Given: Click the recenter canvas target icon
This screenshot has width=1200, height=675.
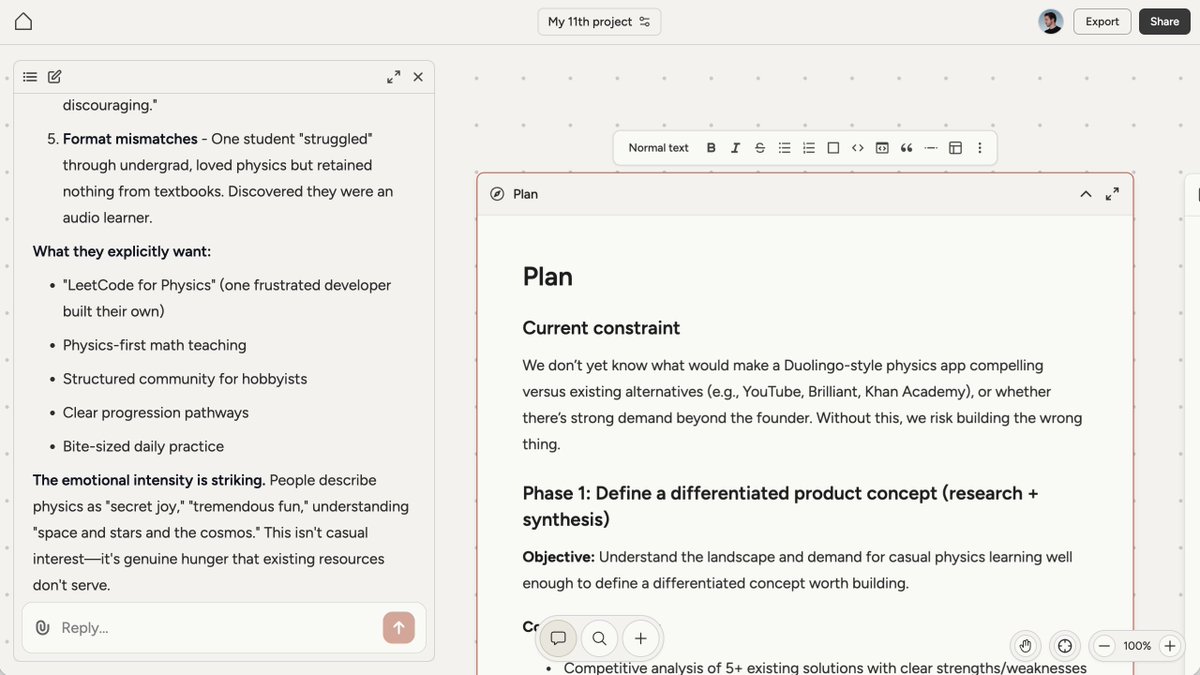Looking at the screenshot, I should [x=1065, y=646].
